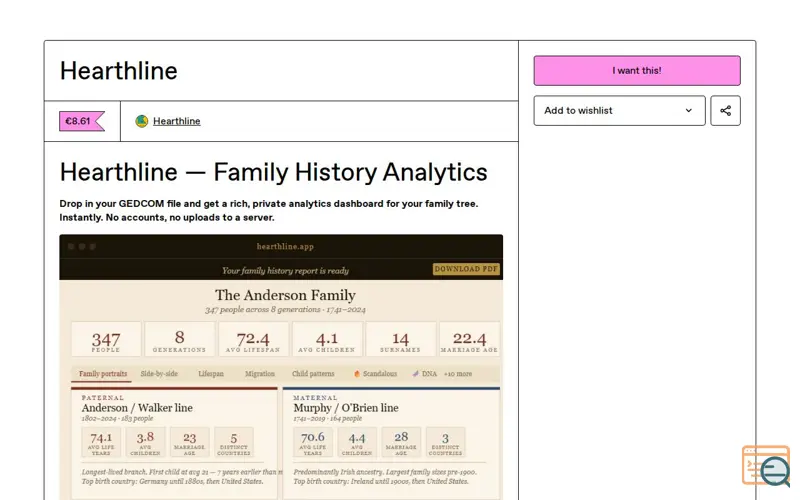Click the €8.61 price tag
This screenshot has width=800, height=500.
coord(82,121)
